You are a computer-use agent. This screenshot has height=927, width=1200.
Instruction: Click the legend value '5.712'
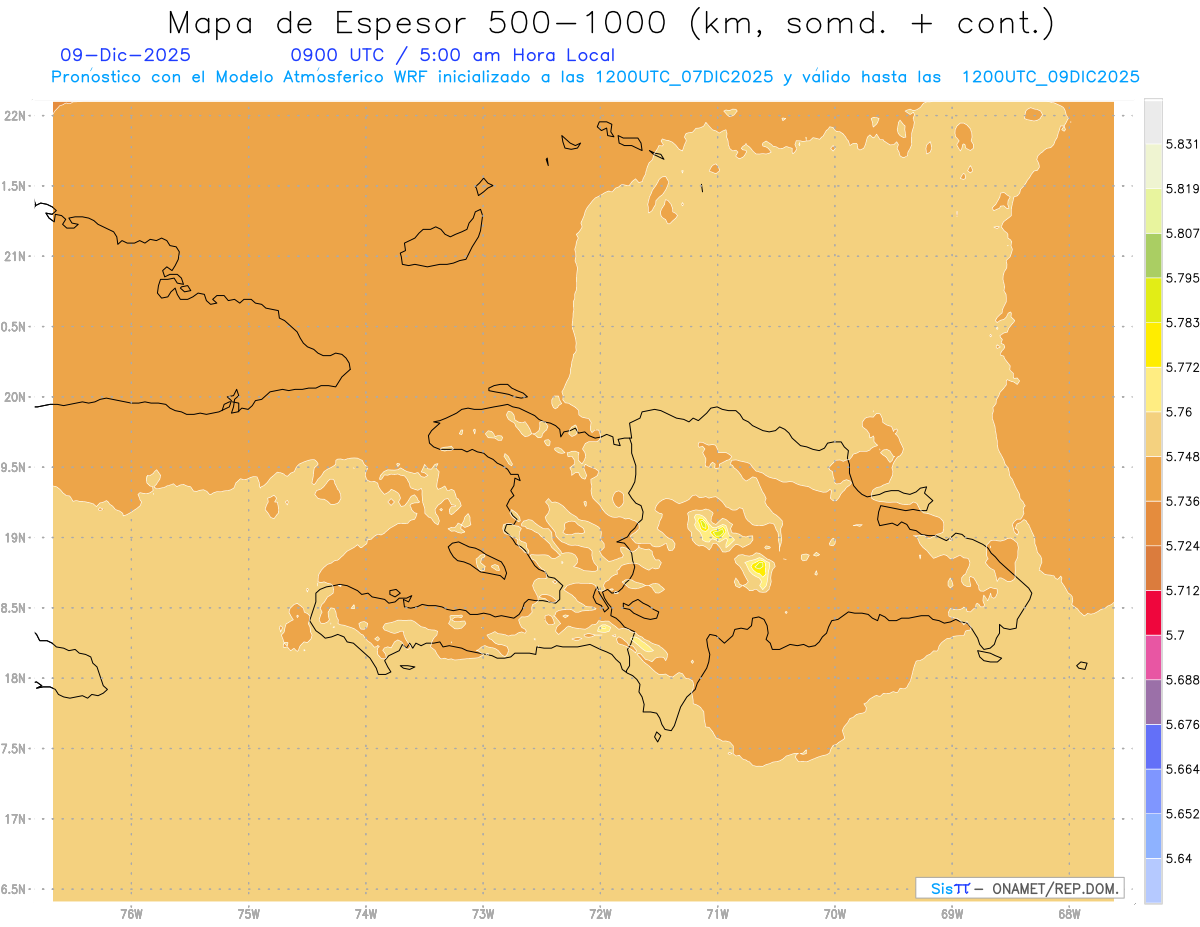point(1183,590)
